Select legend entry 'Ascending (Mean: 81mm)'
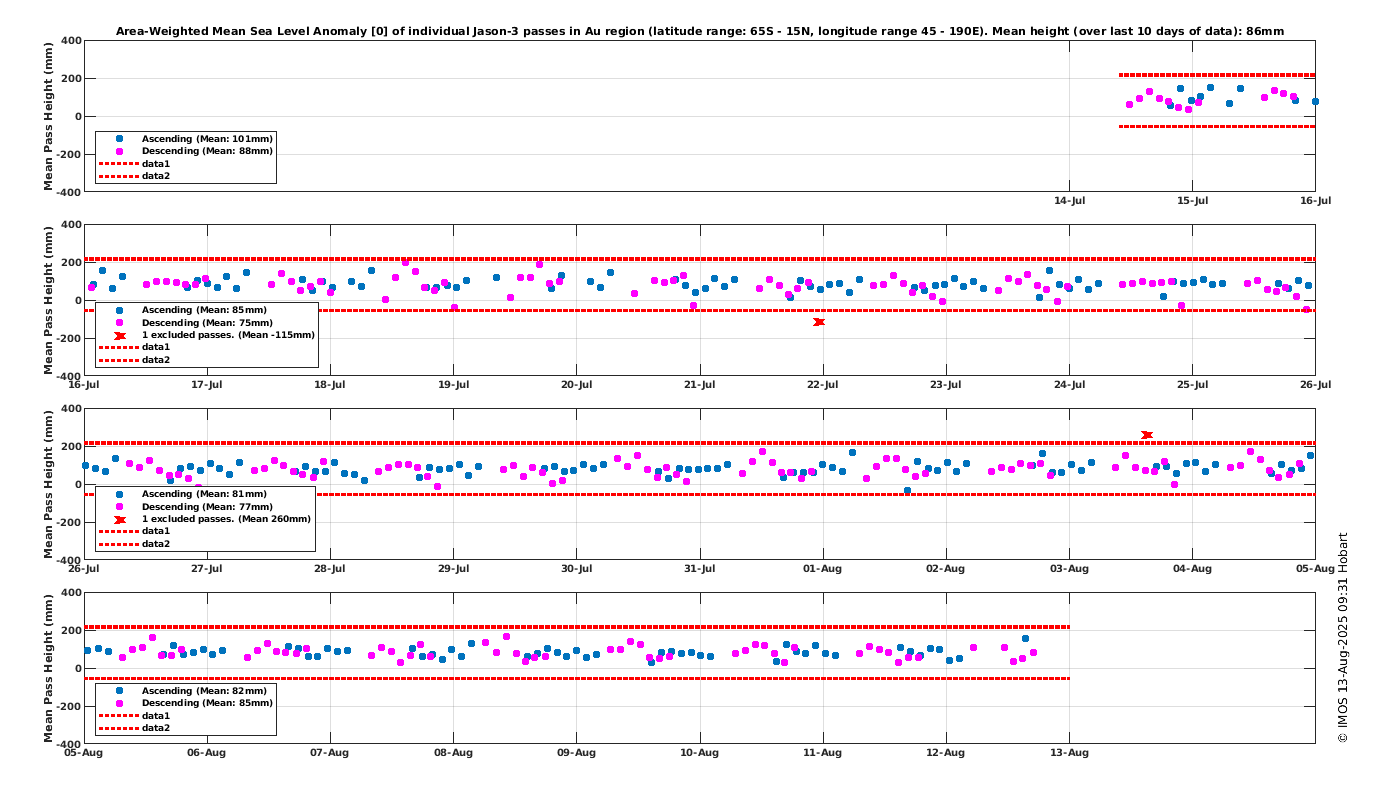This screenshot has height=800, width=1400. (x=205, y=494)
